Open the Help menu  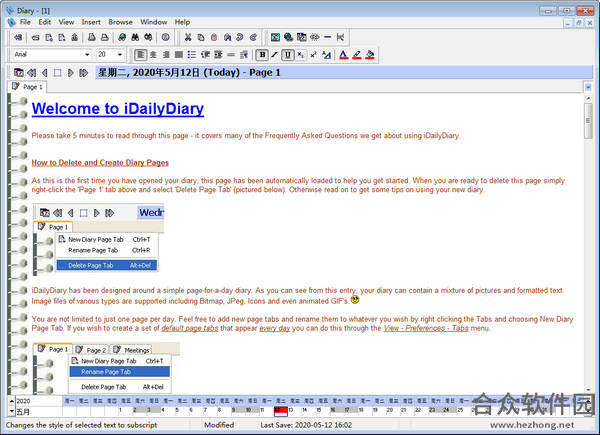[x=182, y=22]
